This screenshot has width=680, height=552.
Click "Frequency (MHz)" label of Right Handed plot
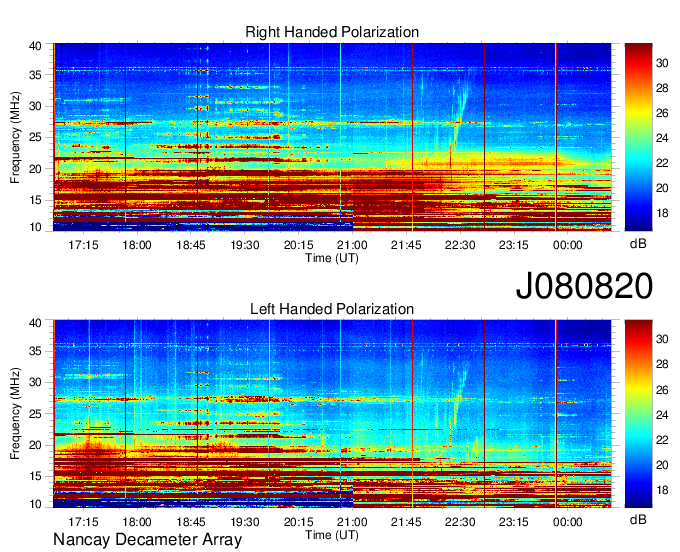pos(15,137)
